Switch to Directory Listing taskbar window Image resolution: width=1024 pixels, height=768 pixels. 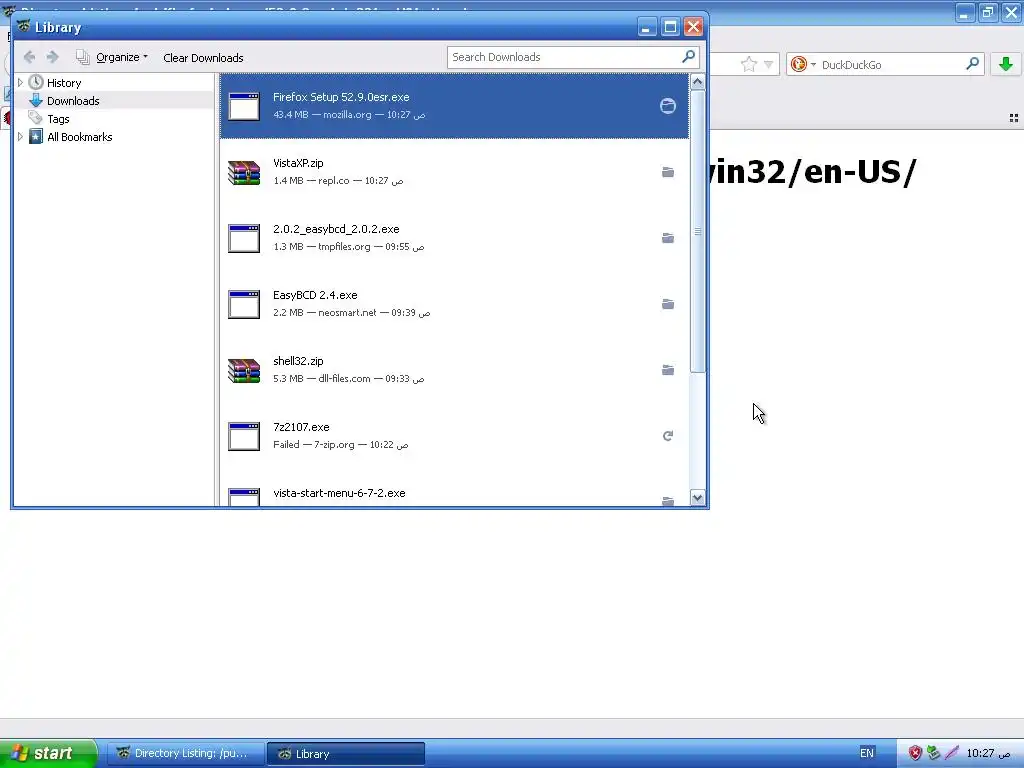[185, 753]
